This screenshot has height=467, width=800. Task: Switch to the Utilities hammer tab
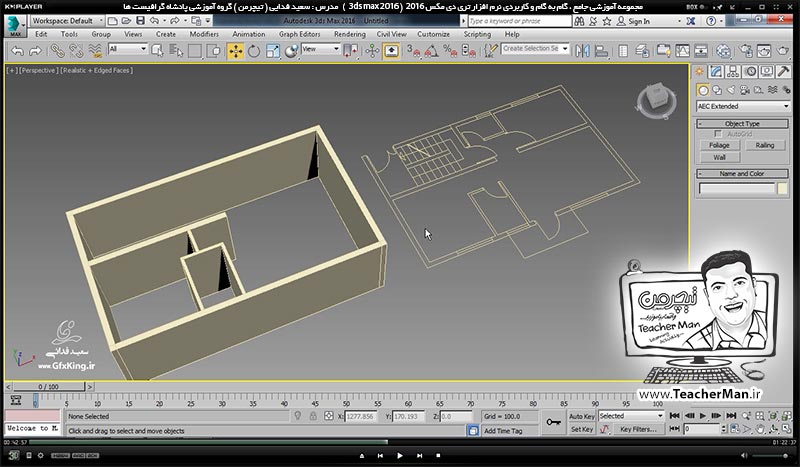(x=783, y=71)
